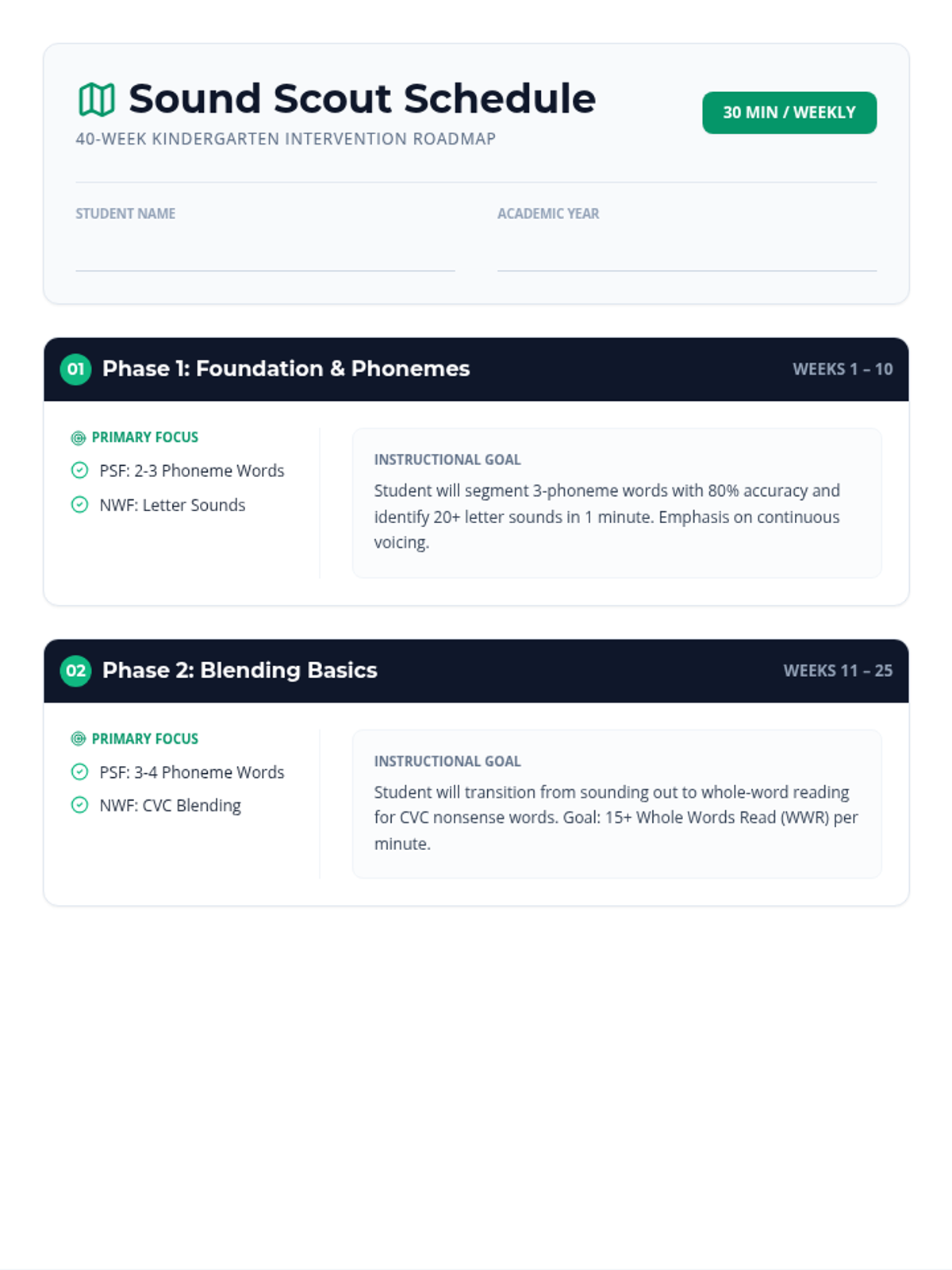Click the 01 phase number badge
Screen dimensions: 952x1270
pyautogui.click(x=75, y=369)
